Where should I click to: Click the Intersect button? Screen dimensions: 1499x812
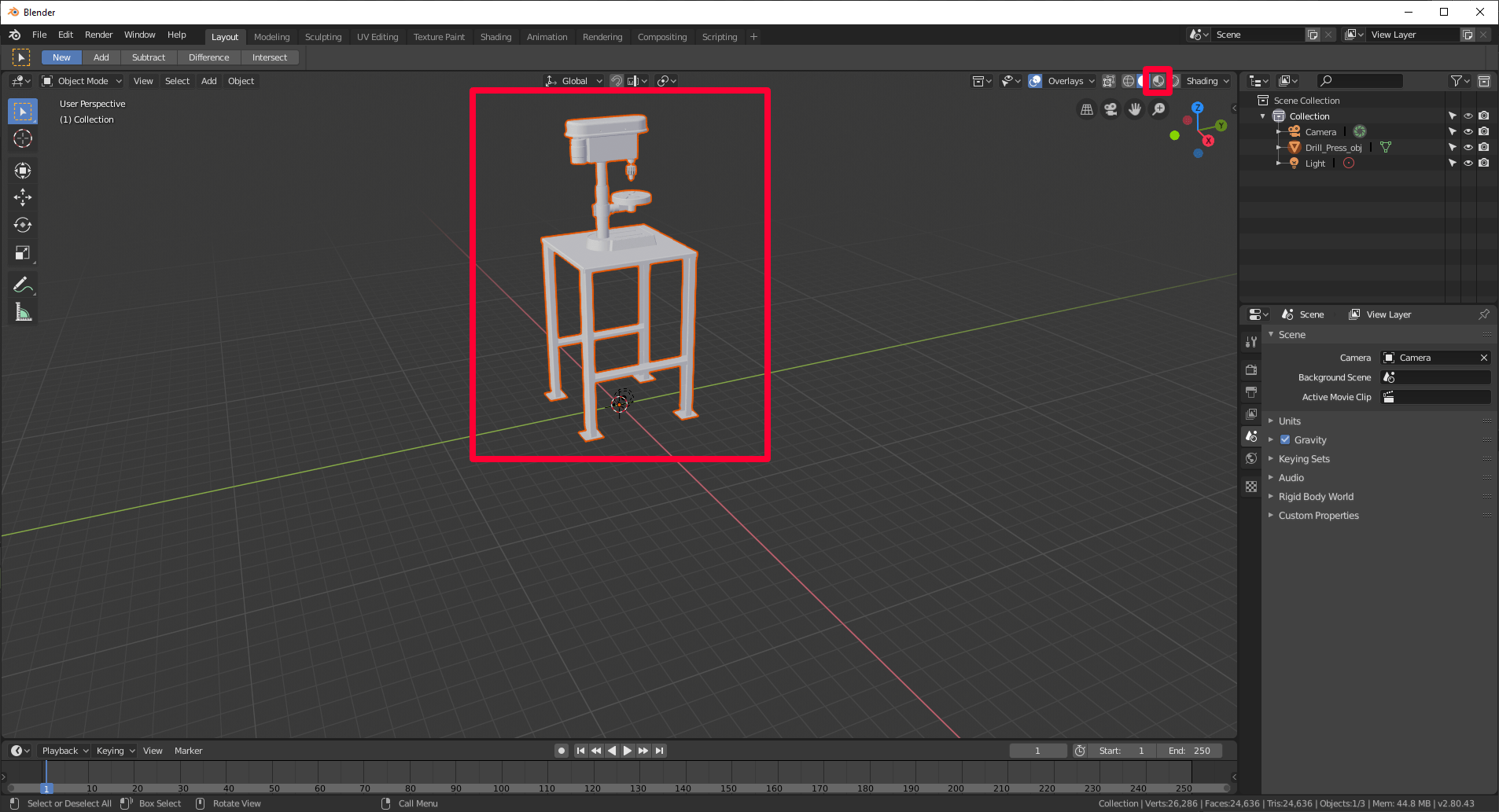[x=270, y=57]
